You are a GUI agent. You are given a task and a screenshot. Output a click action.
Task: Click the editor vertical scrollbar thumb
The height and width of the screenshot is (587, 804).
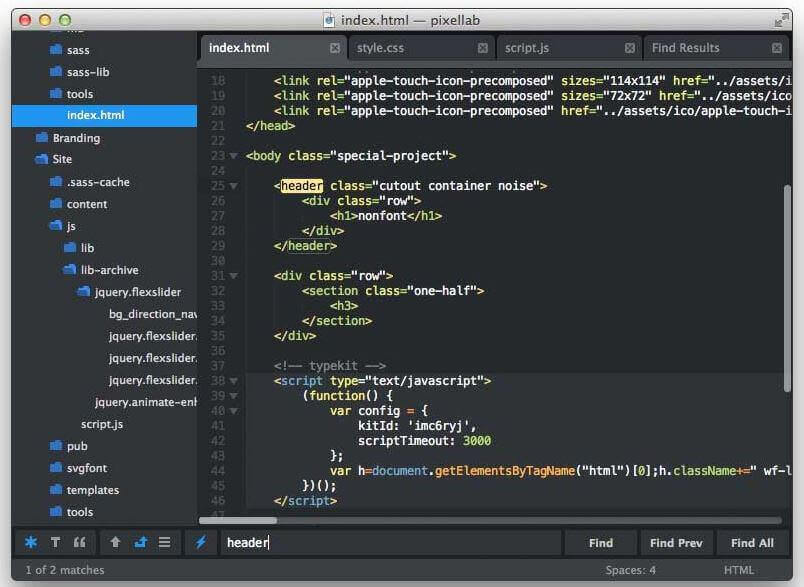tap(787, 289)
